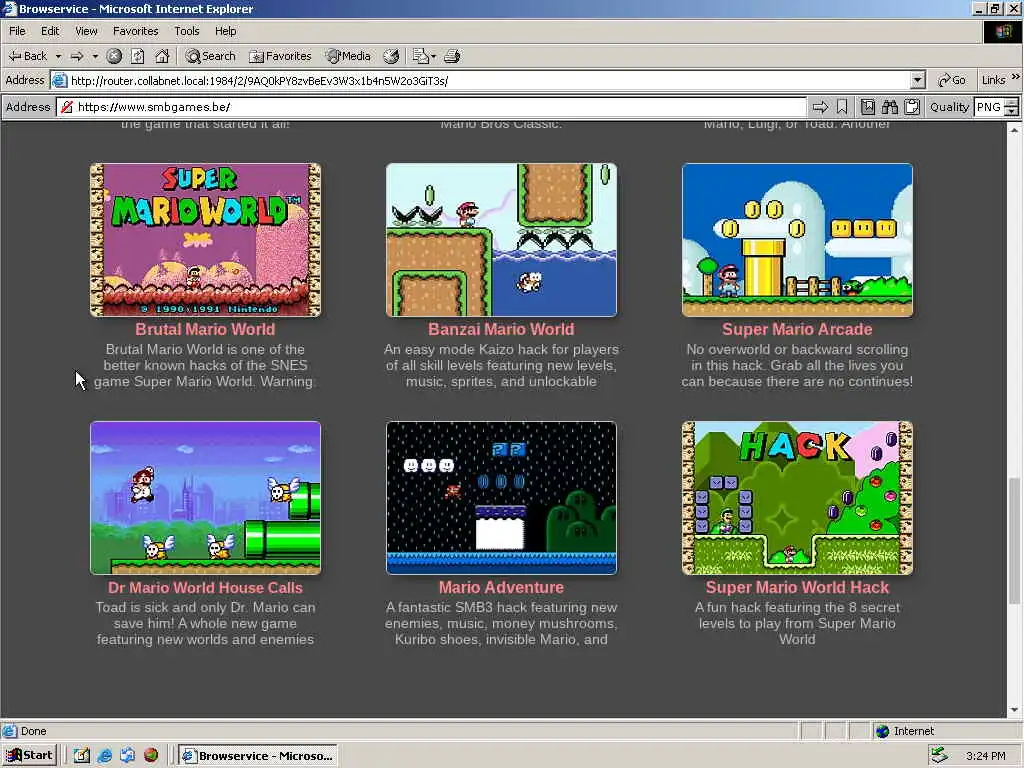Open the Super Mario Arcade link
Viewport: 1024px width, 768px height.
point(797,329)
